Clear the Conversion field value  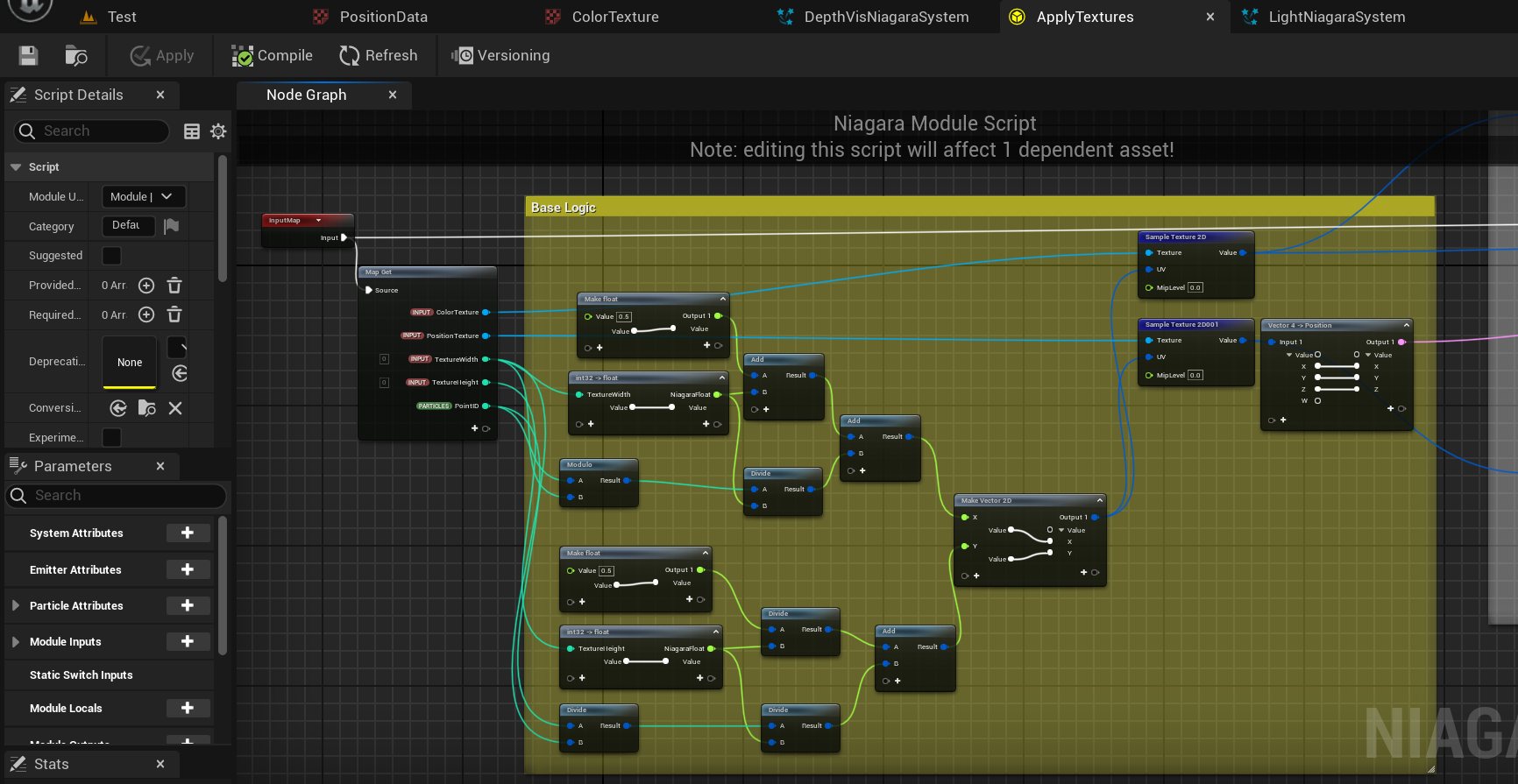(175, 408)
